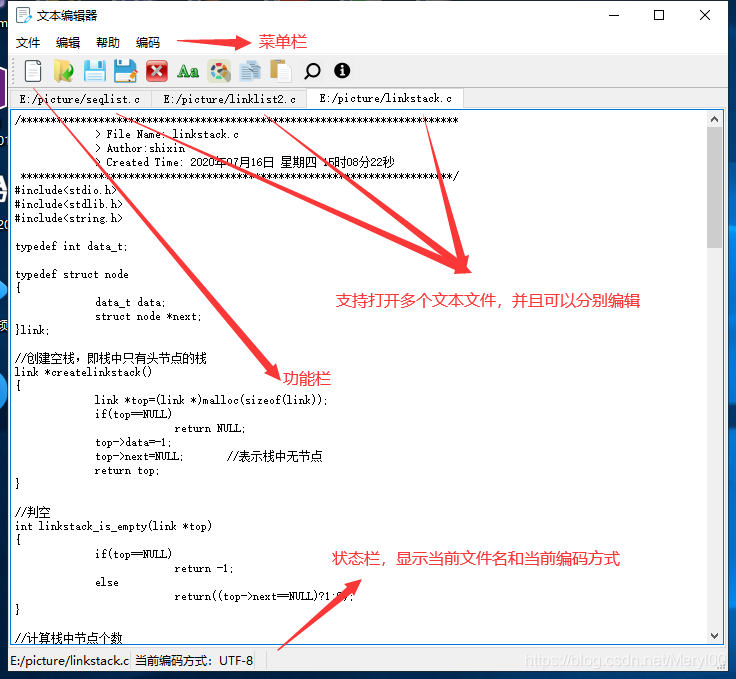Click the vertical scrollbar thumb

[714, 187]
